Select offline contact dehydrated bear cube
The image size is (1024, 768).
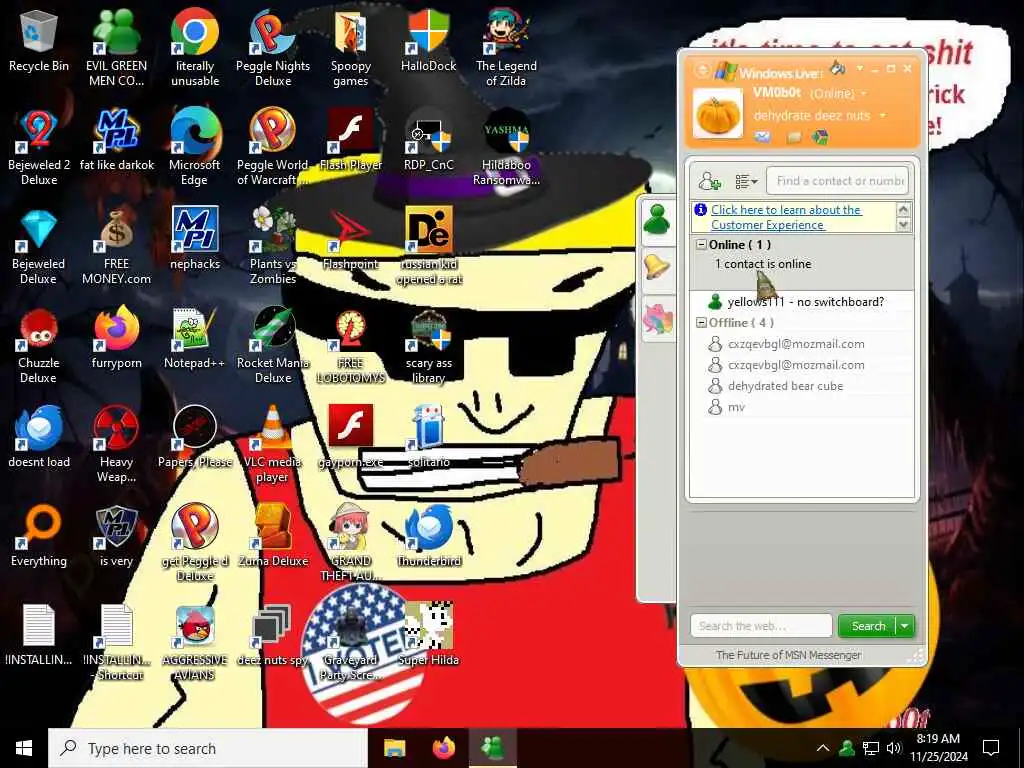[x=802, y=386]
